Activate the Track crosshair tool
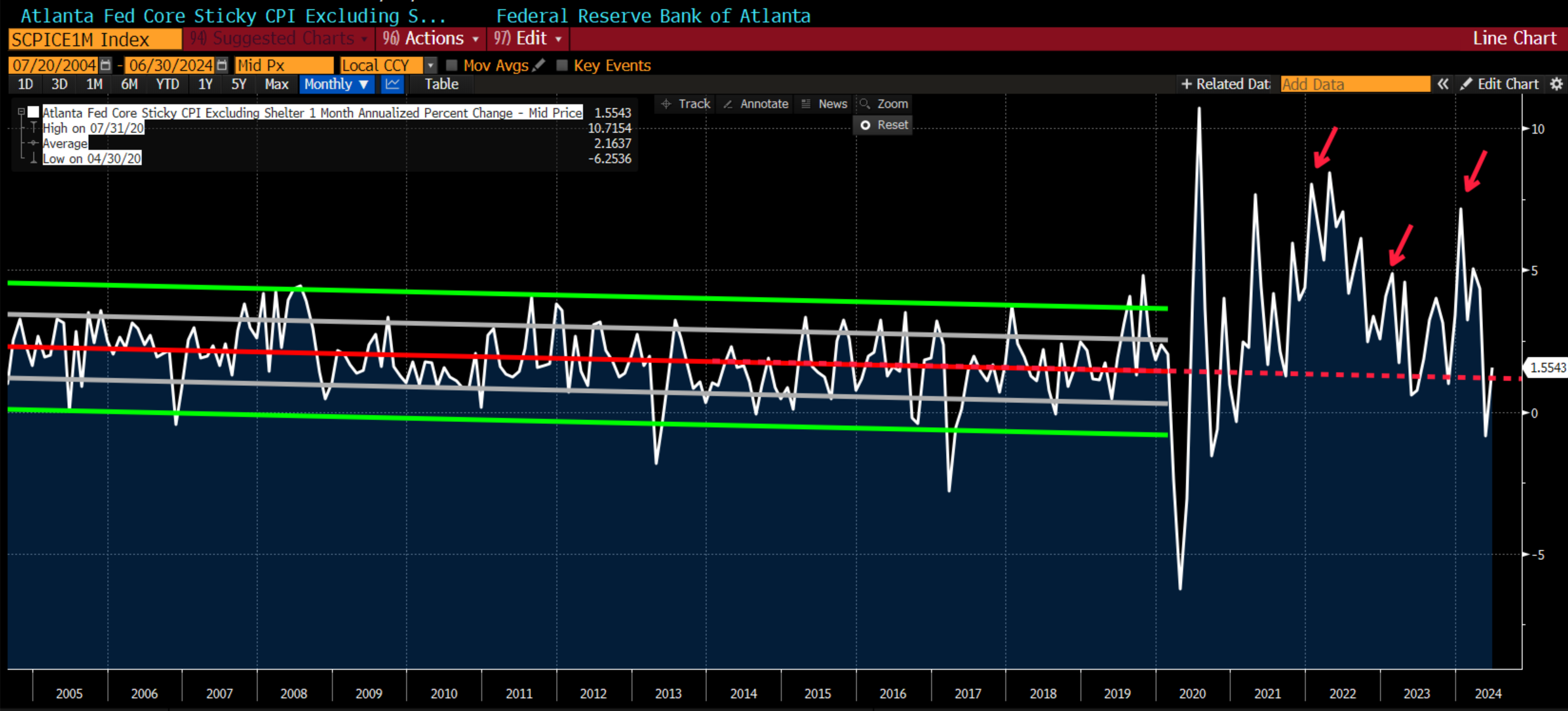Image resolution: width=1568 pixels, height=711 pixels. [685, 104]
